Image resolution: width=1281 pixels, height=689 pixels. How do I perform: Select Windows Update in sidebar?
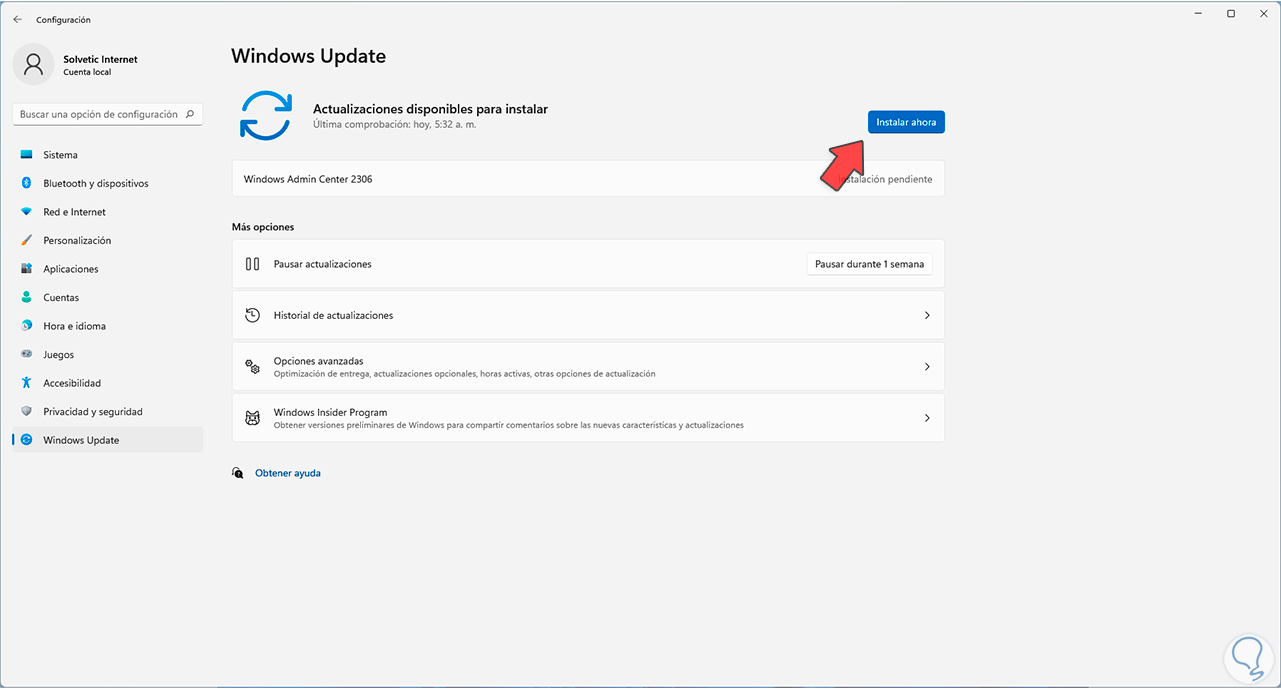tap(108, 440)
